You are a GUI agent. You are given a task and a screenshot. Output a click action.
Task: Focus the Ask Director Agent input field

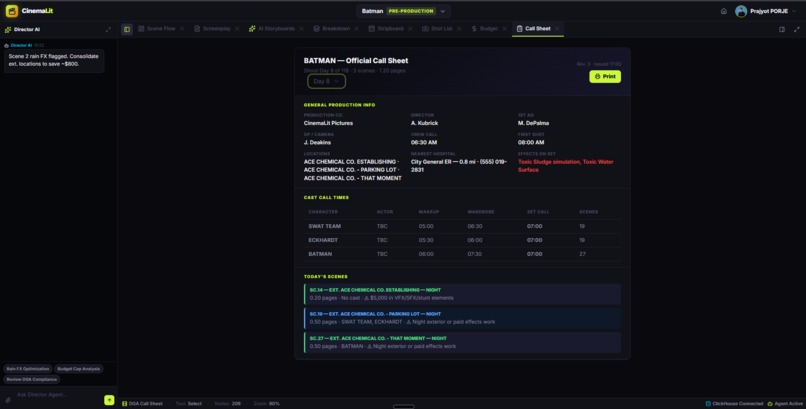tap(58, 395)
